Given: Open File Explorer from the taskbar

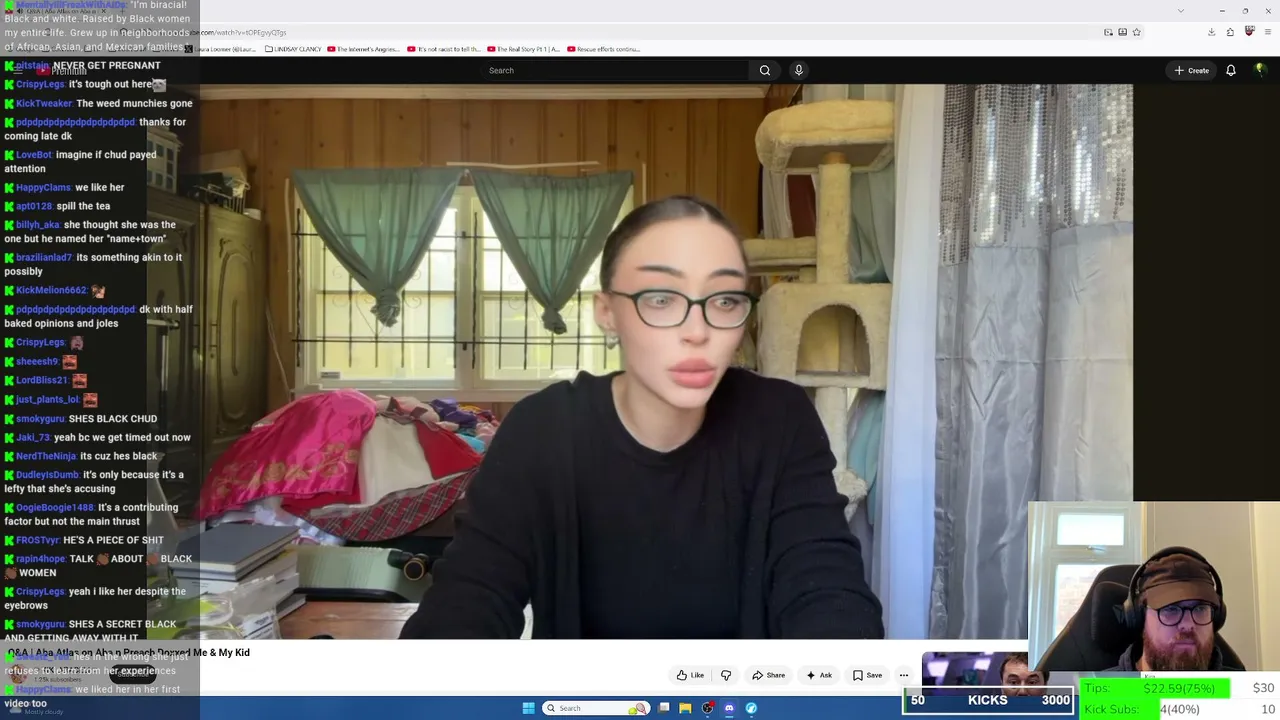Looking at the screenshot, I should click(x=685, y=708).
